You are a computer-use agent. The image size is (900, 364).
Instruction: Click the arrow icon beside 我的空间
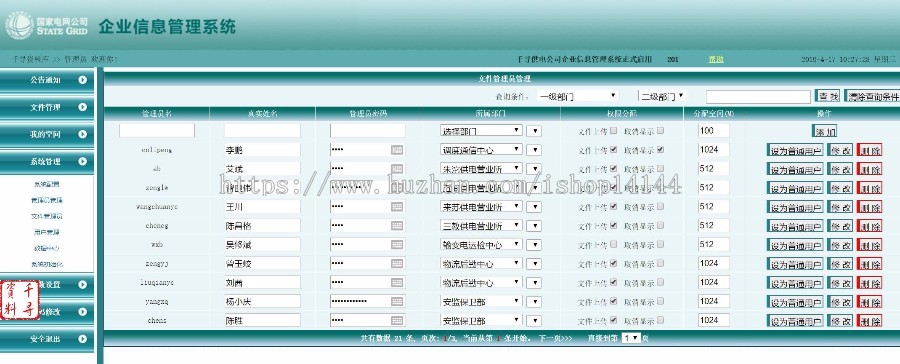tap(83, 134)
